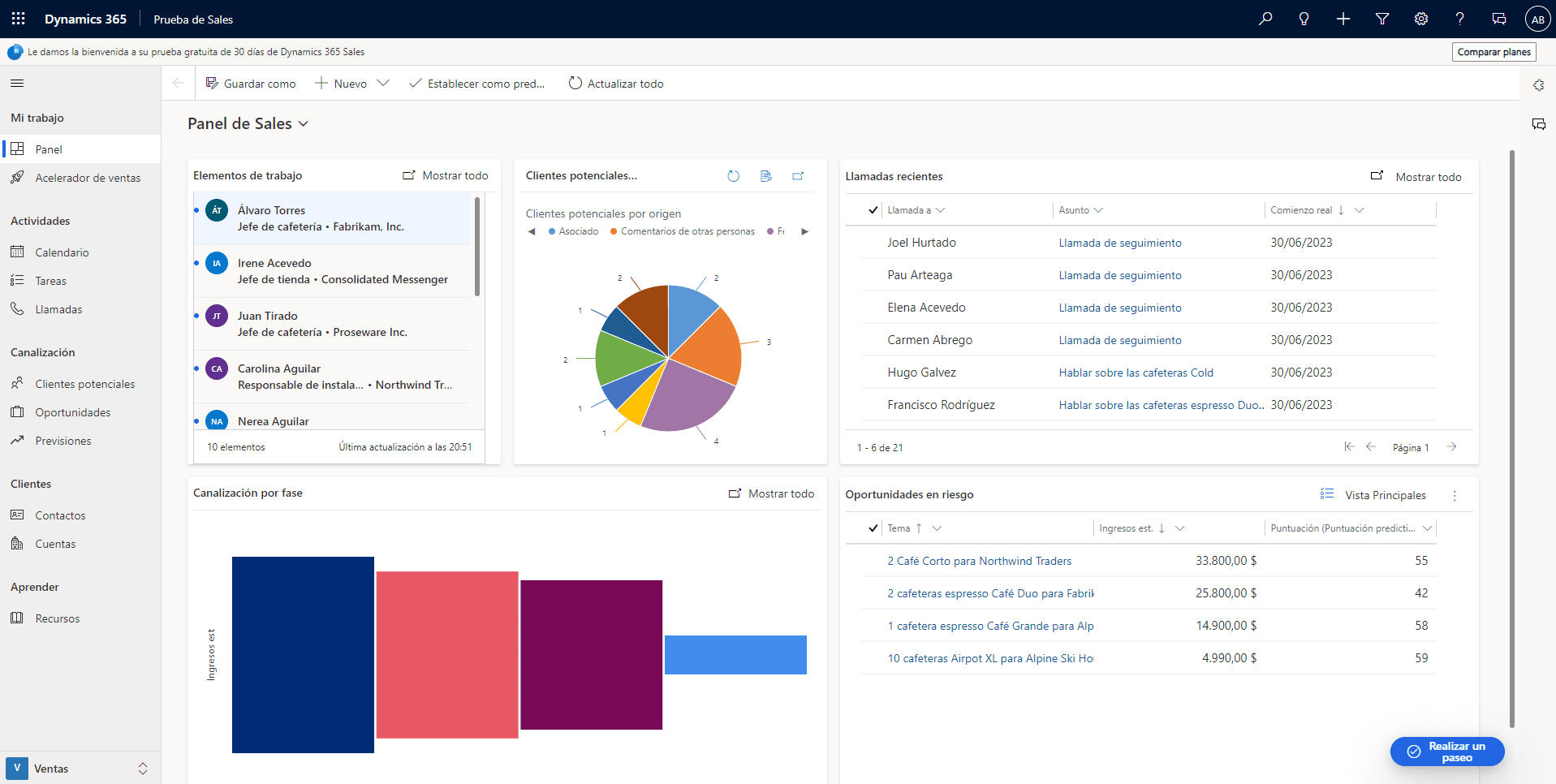Viewport: 1556px width, 784px height.
Task: Open the AB user account avatar
Action: [1537, 19]
